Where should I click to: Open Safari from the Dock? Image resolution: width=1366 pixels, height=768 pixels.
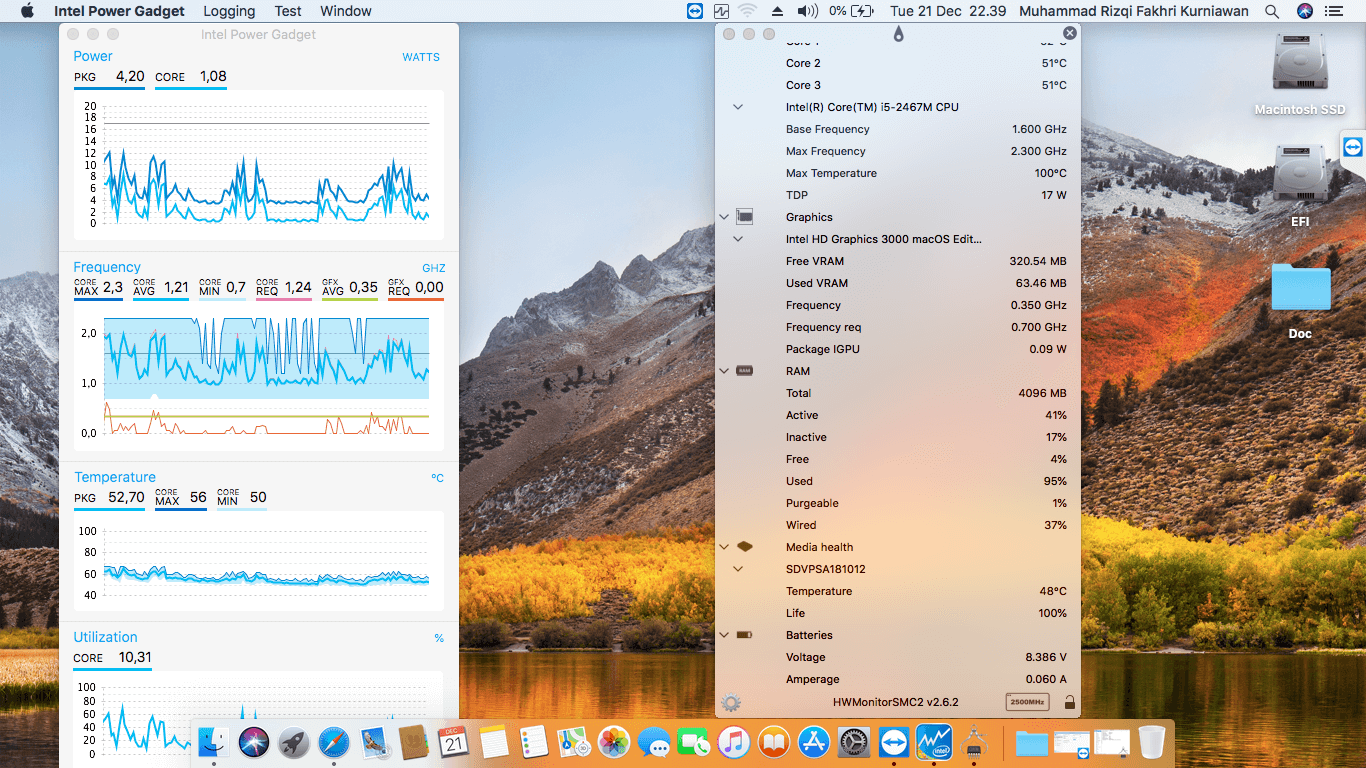(334, 741)
